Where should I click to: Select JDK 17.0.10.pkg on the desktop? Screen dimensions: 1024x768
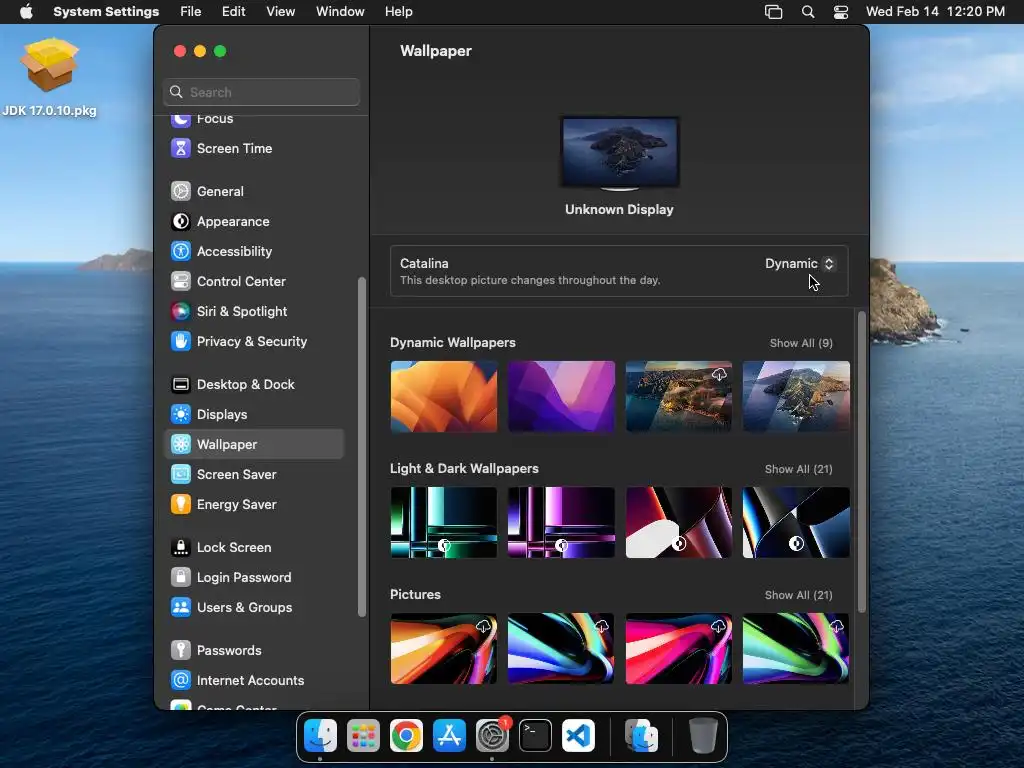tap(50, 77)
